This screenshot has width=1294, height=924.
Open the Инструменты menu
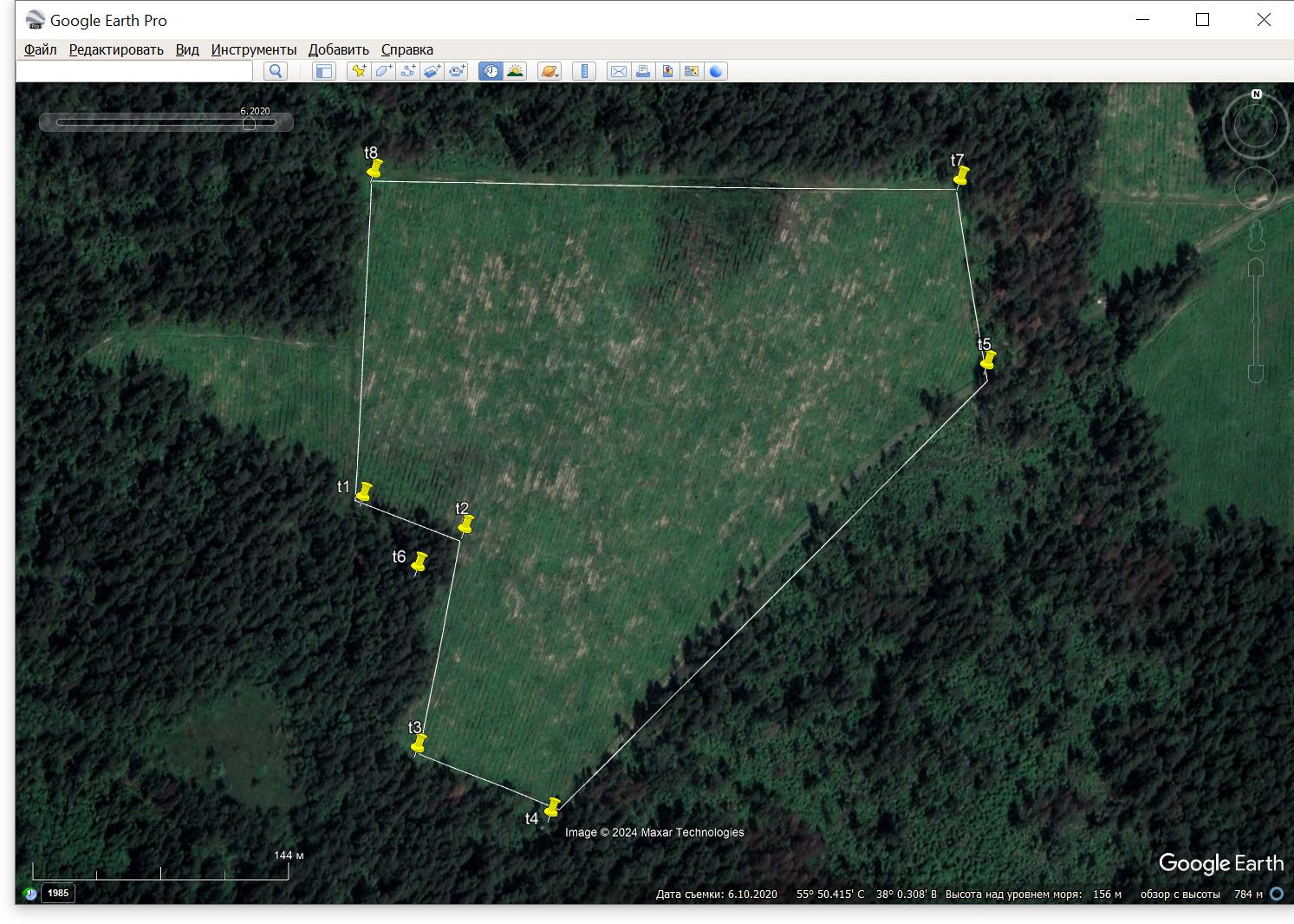point(253,49)
